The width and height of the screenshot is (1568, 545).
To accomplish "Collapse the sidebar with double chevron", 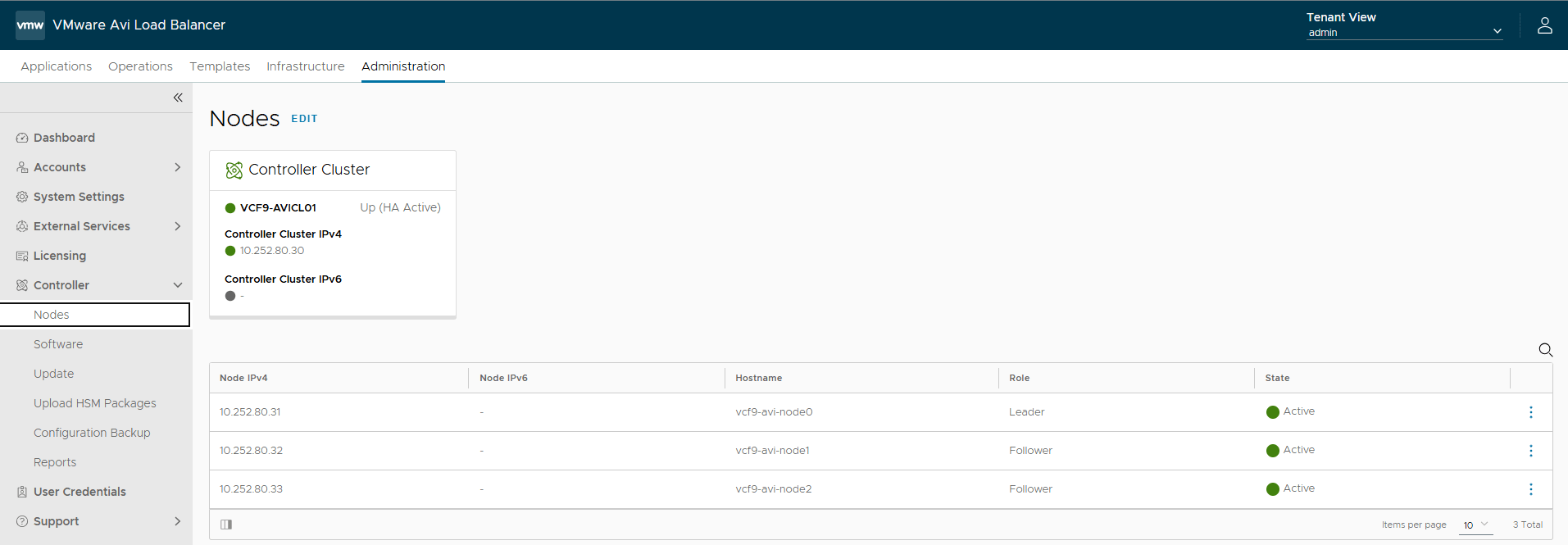I will click(x=178, y=98).
